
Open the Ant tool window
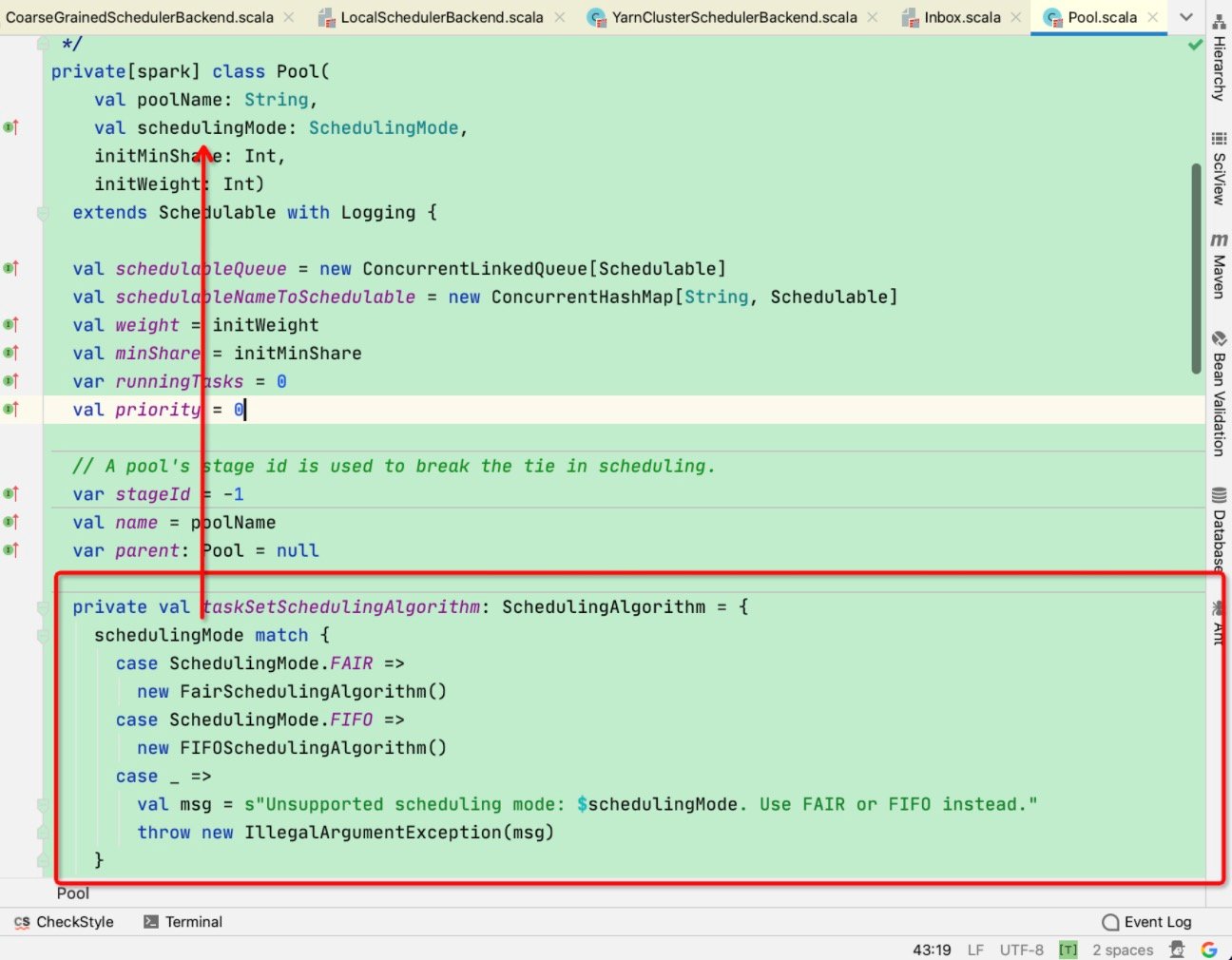(x=1219, y=623)
